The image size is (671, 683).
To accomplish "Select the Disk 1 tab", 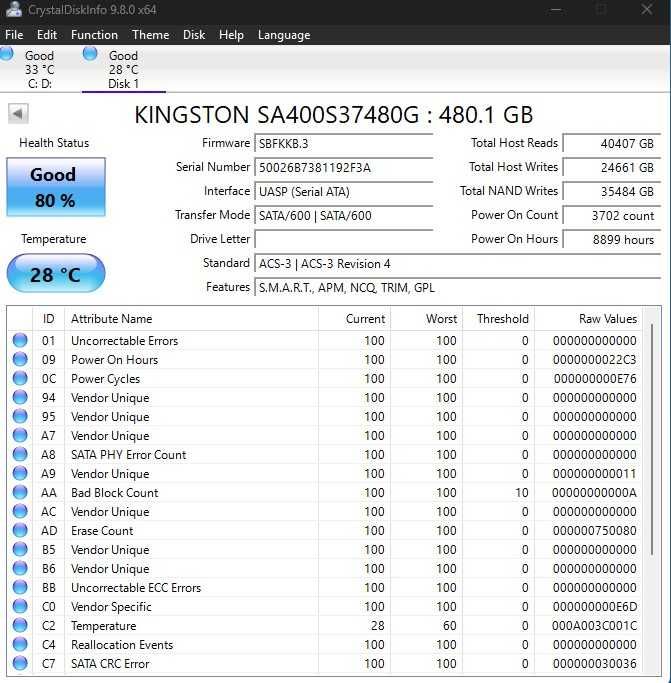I will (x=124, y=69).
